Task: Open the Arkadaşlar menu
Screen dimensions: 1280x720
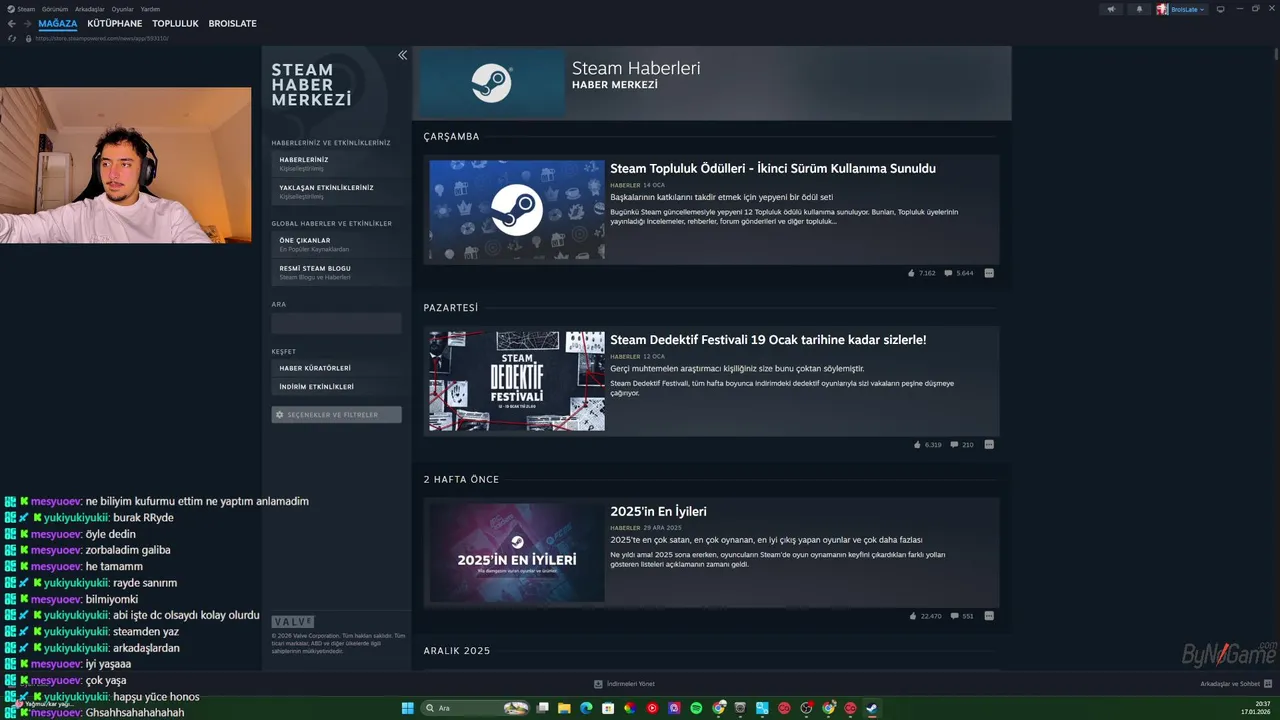Action: 90,9
